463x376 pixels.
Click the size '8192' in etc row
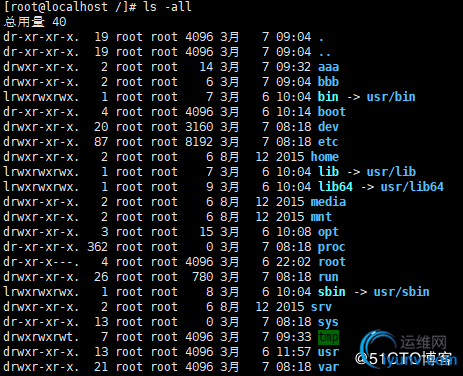(x=199, y=142)
